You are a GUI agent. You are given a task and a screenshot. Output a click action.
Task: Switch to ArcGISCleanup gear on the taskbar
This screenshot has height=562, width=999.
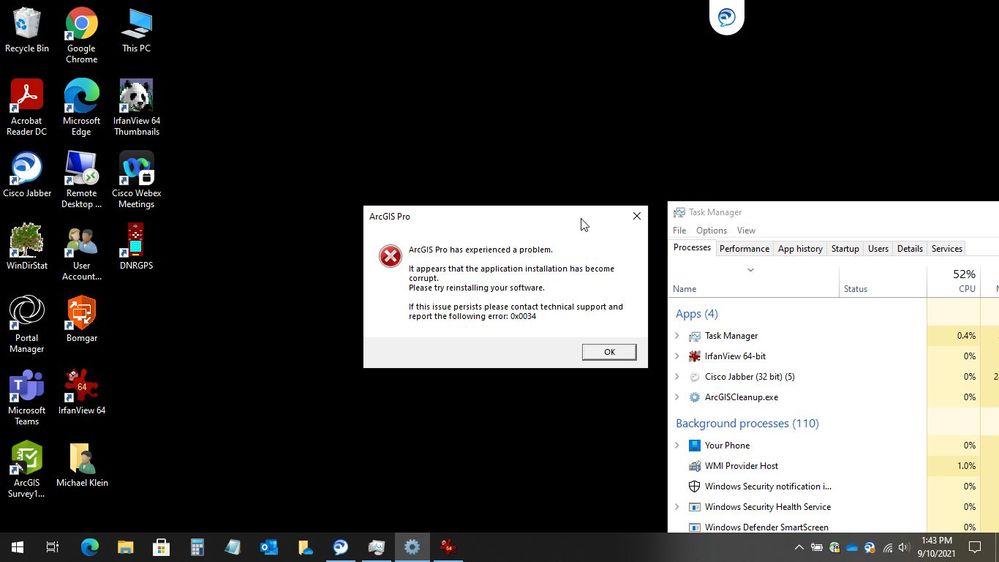pos(412,547)
